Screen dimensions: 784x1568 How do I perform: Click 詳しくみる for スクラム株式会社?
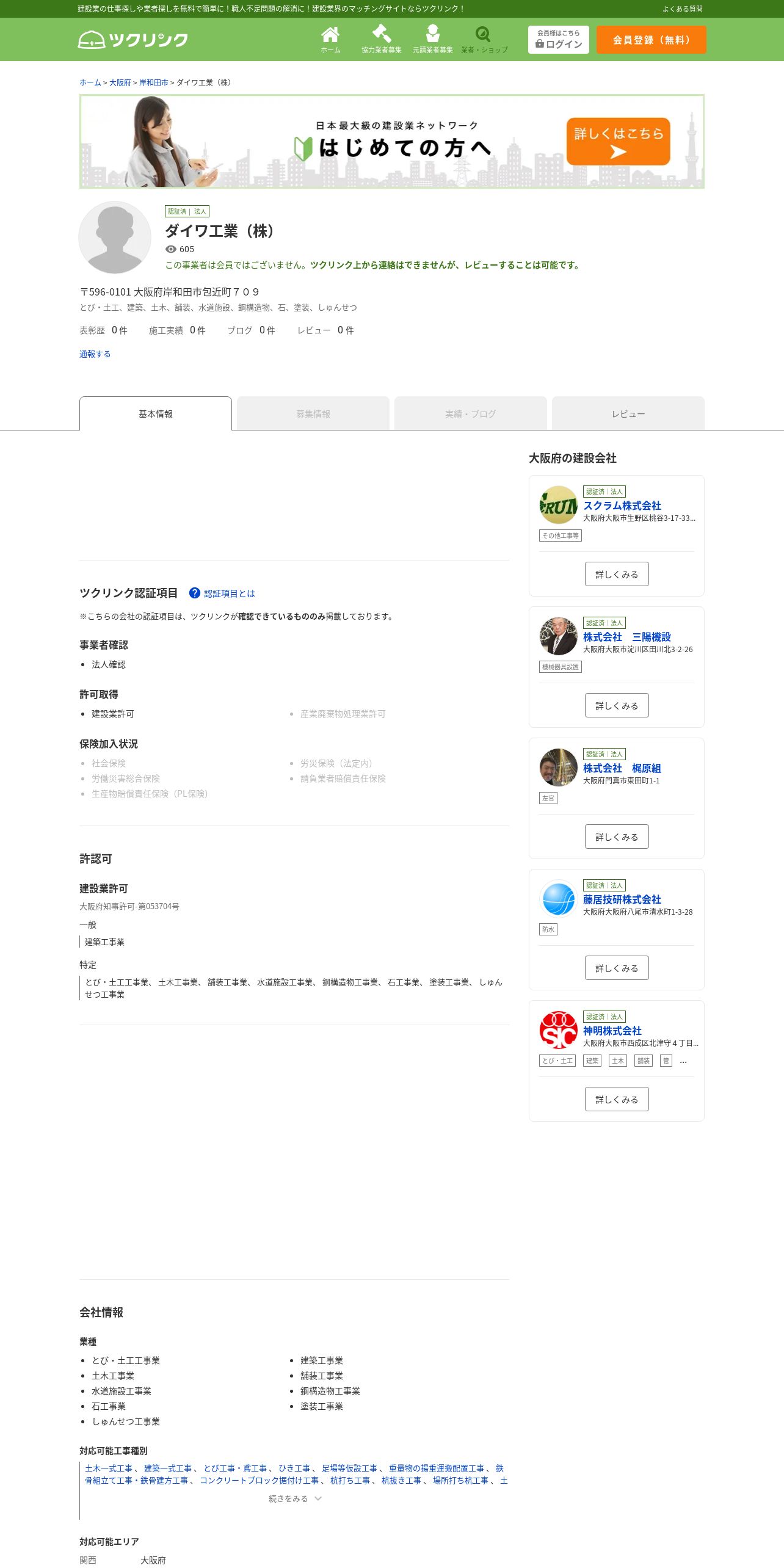click(617, 574)
